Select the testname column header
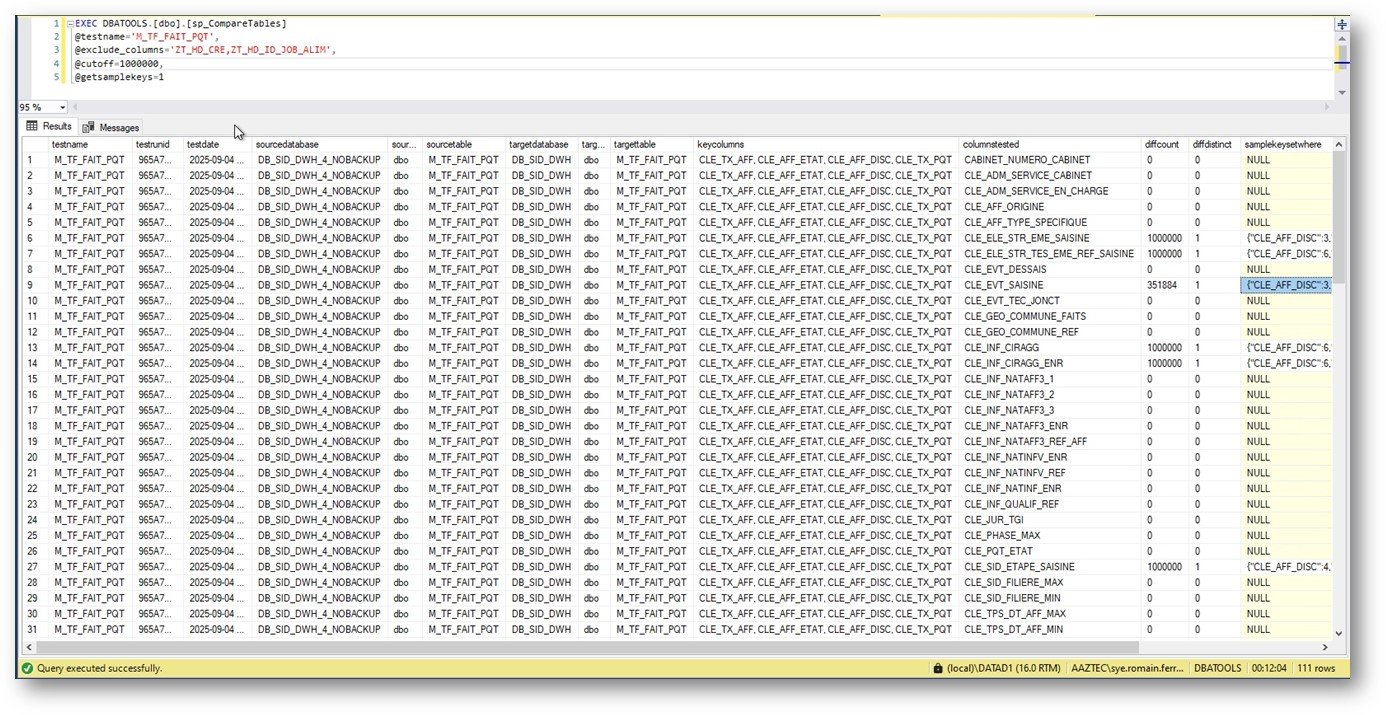This screenshot has height=715, width=1386. (90, 144)
